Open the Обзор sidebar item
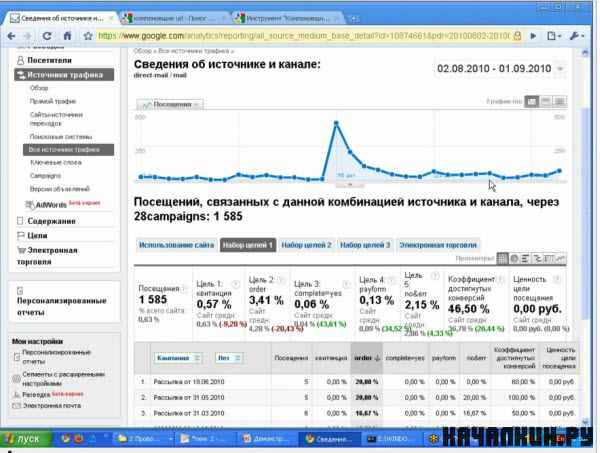600x453 pixels. [x=39, y=88]
